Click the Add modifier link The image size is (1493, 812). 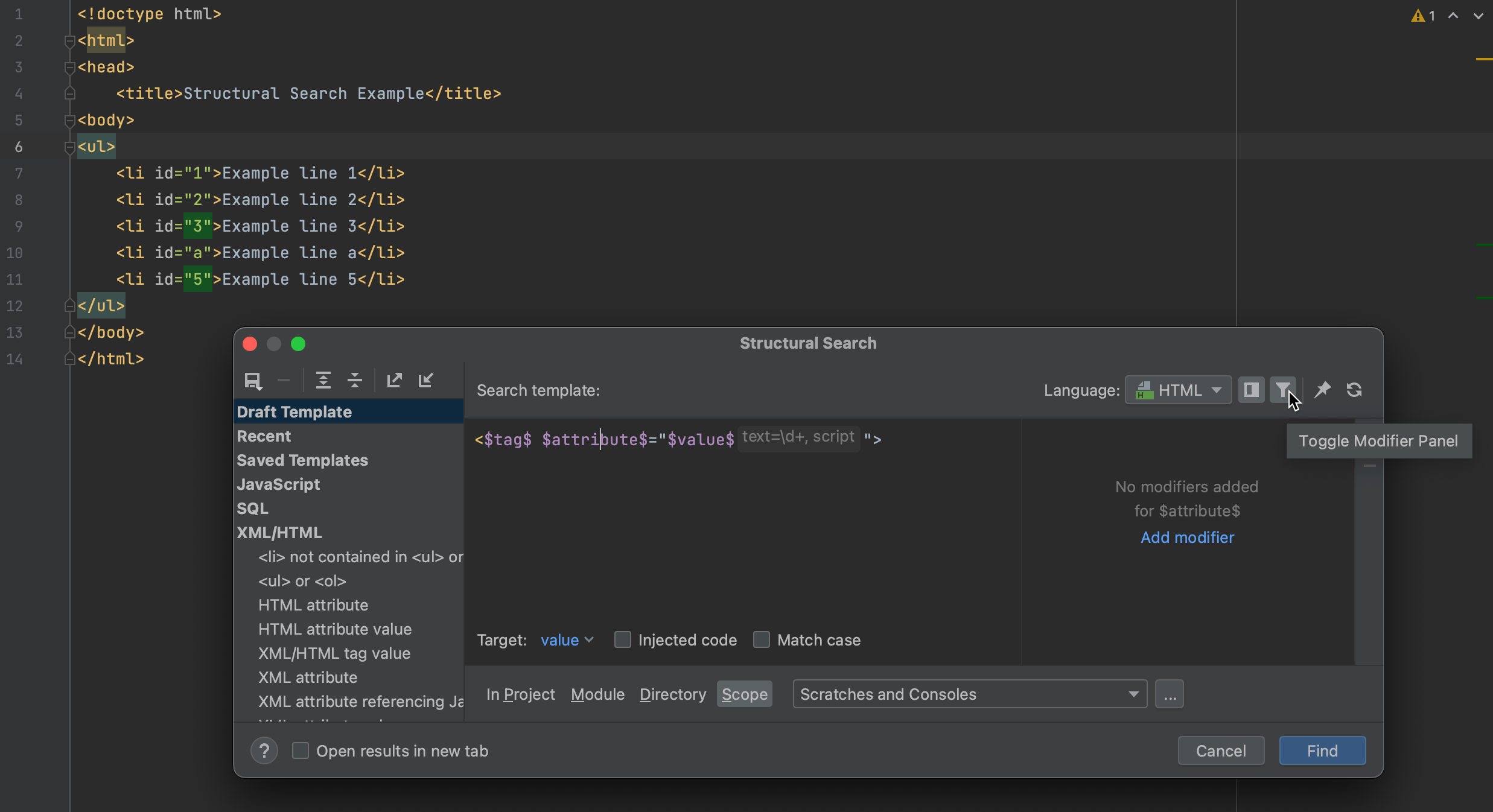[1186, 537]
